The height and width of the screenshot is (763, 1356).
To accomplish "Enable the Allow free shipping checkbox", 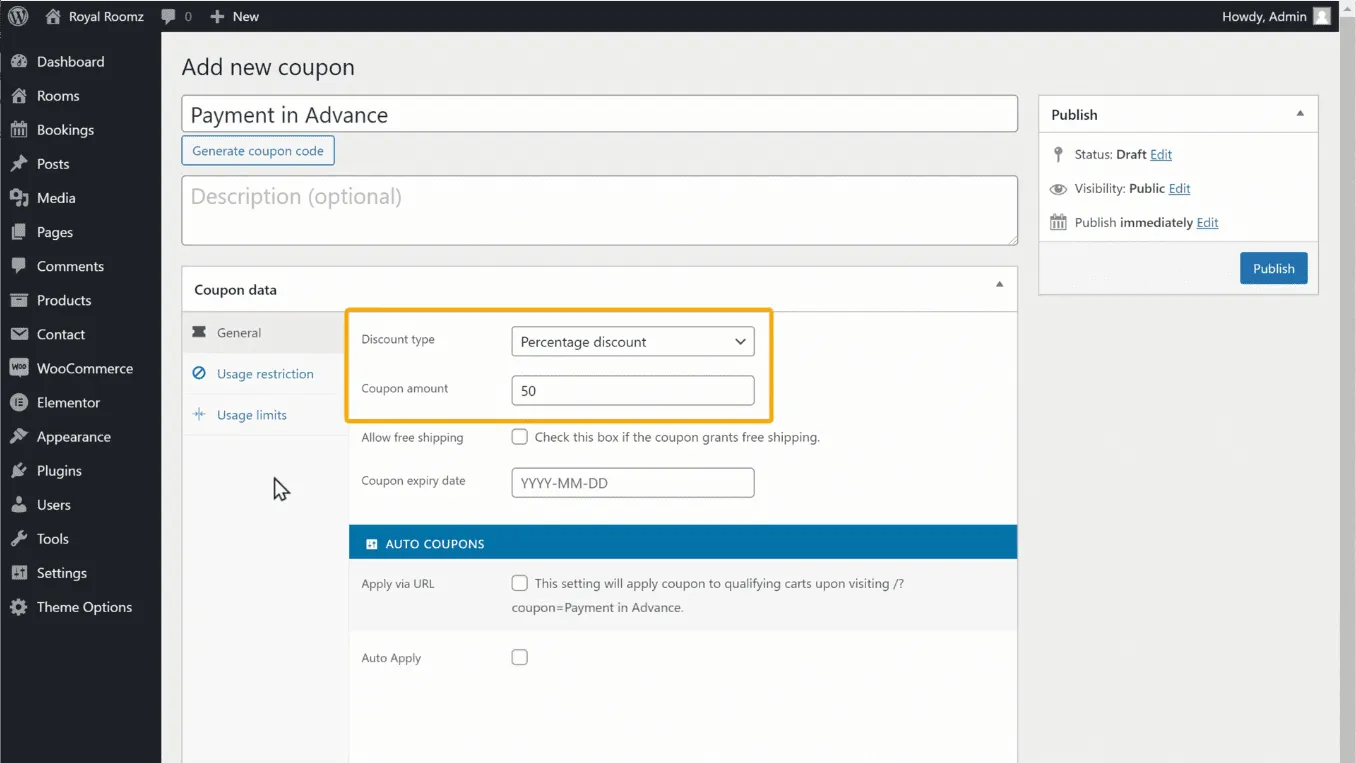I will point(519,437).
